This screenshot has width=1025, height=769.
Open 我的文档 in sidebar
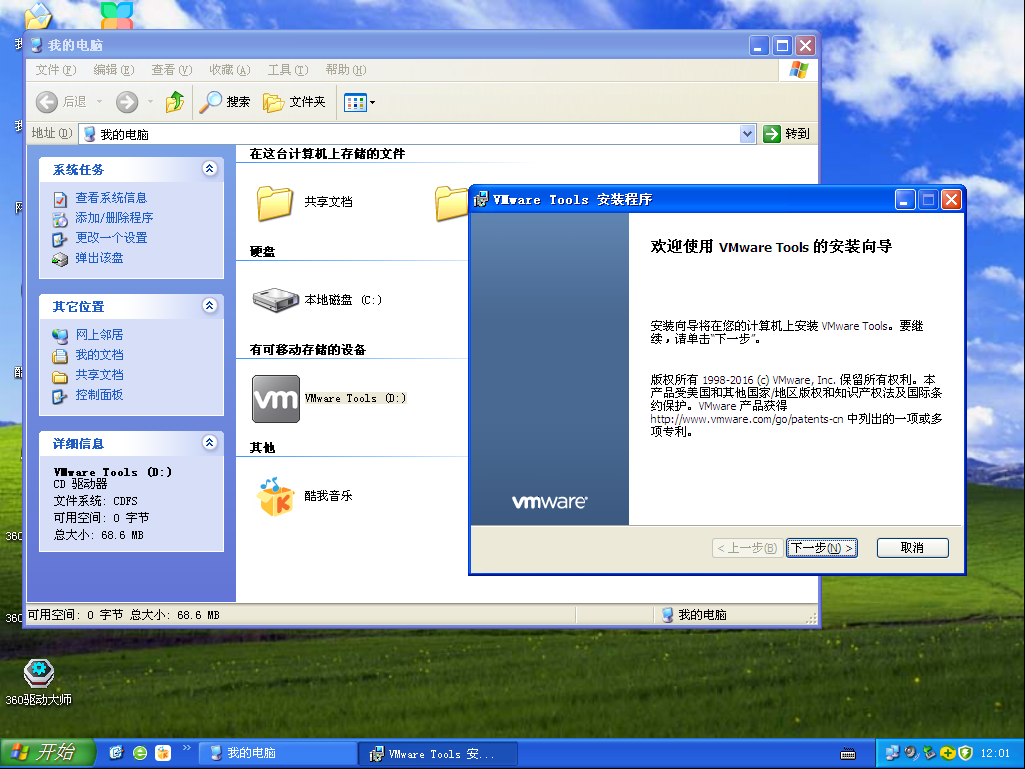(99, 354)
